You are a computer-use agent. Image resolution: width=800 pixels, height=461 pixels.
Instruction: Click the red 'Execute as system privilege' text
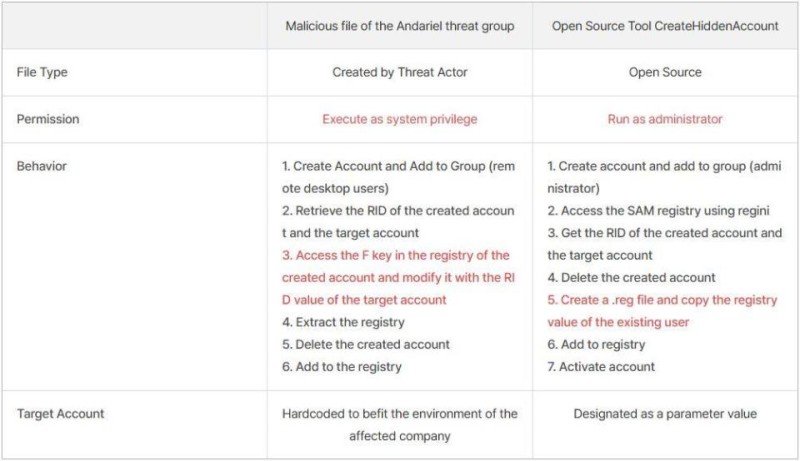click(x=399, y=119)
